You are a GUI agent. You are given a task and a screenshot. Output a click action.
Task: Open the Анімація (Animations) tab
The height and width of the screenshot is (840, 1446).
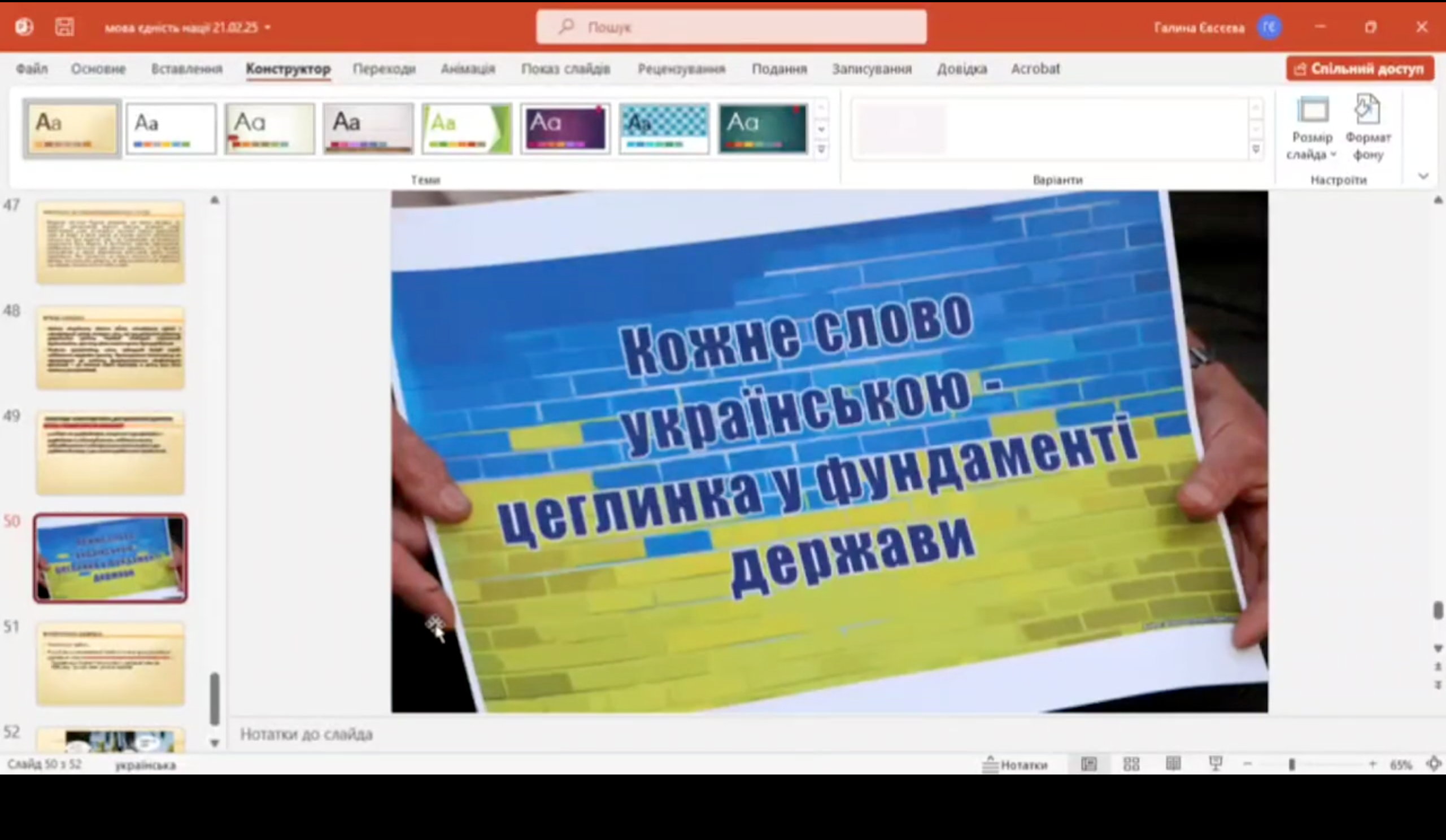tap(468, 69)
